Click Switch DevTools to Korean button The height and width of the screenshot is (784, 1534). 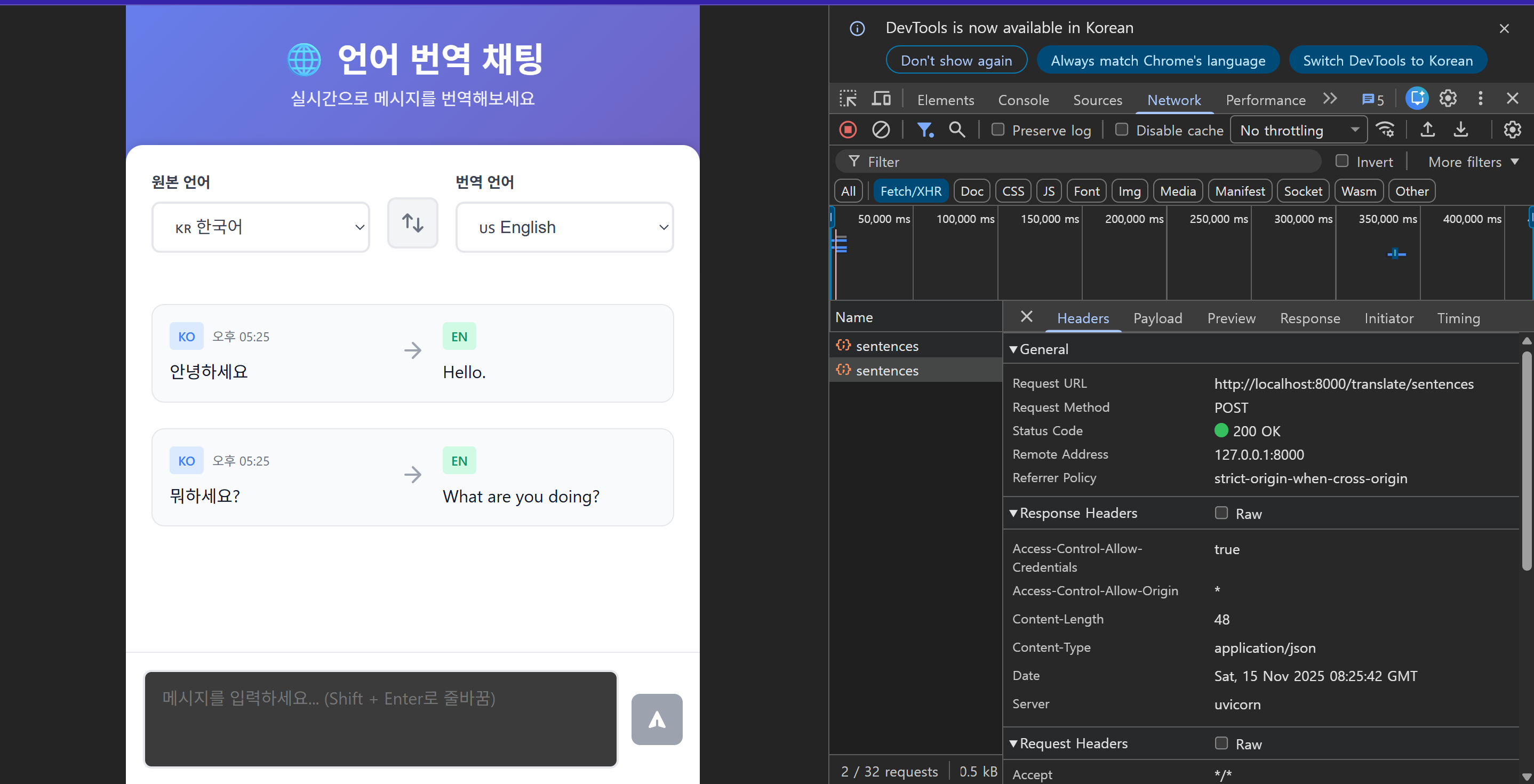click(1387, 61)
